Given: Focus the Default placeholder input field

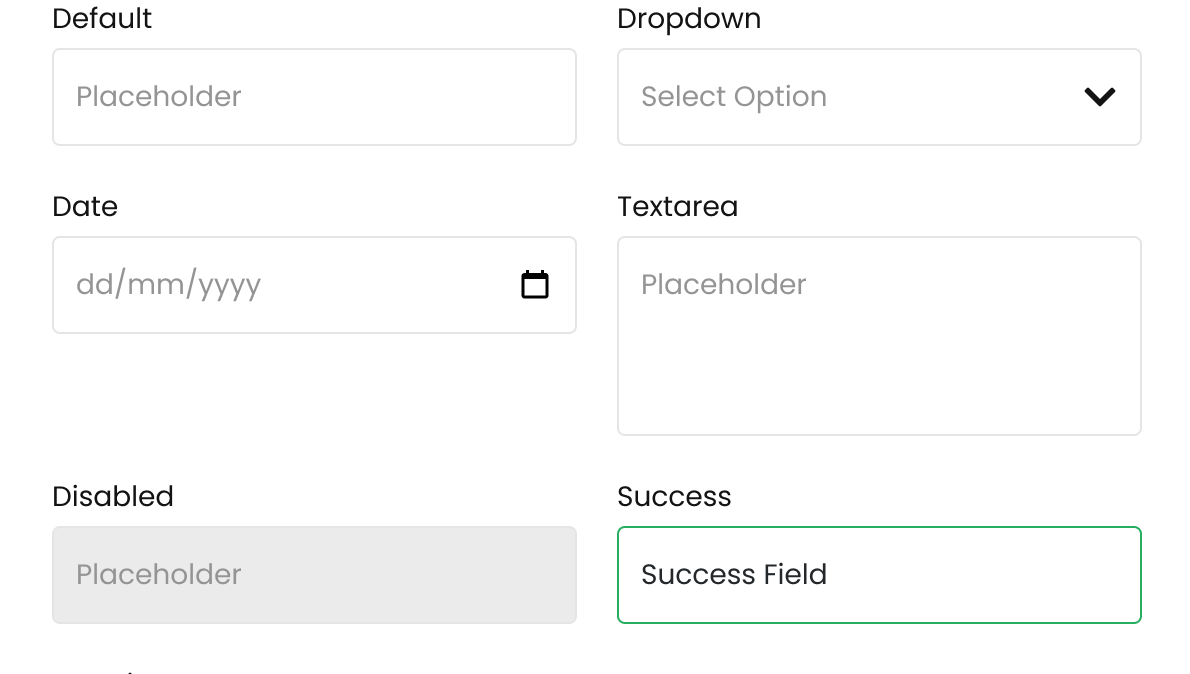Looking at the screenshot, I should [x=314, y=97].
